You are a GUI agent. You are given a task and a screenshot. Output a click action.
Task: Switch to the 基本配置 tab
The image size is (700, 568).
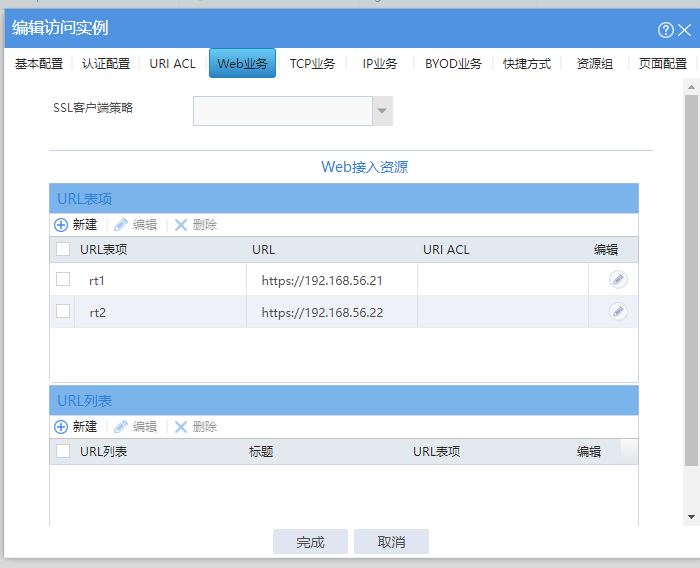tap(39, 63)
